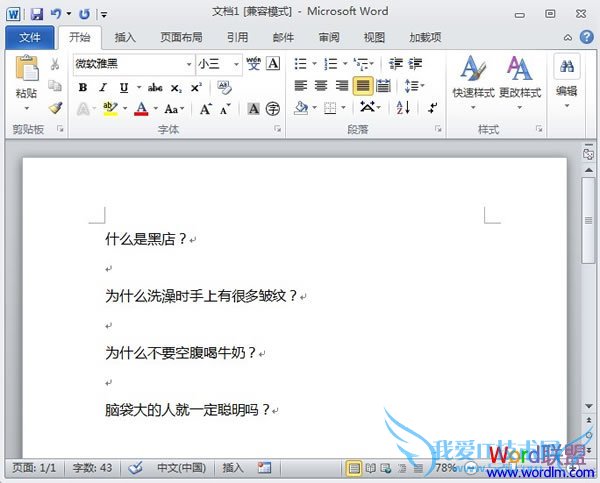
Task: Expand the bullets list dropdown arrow
Action: (x=315, y=64)
